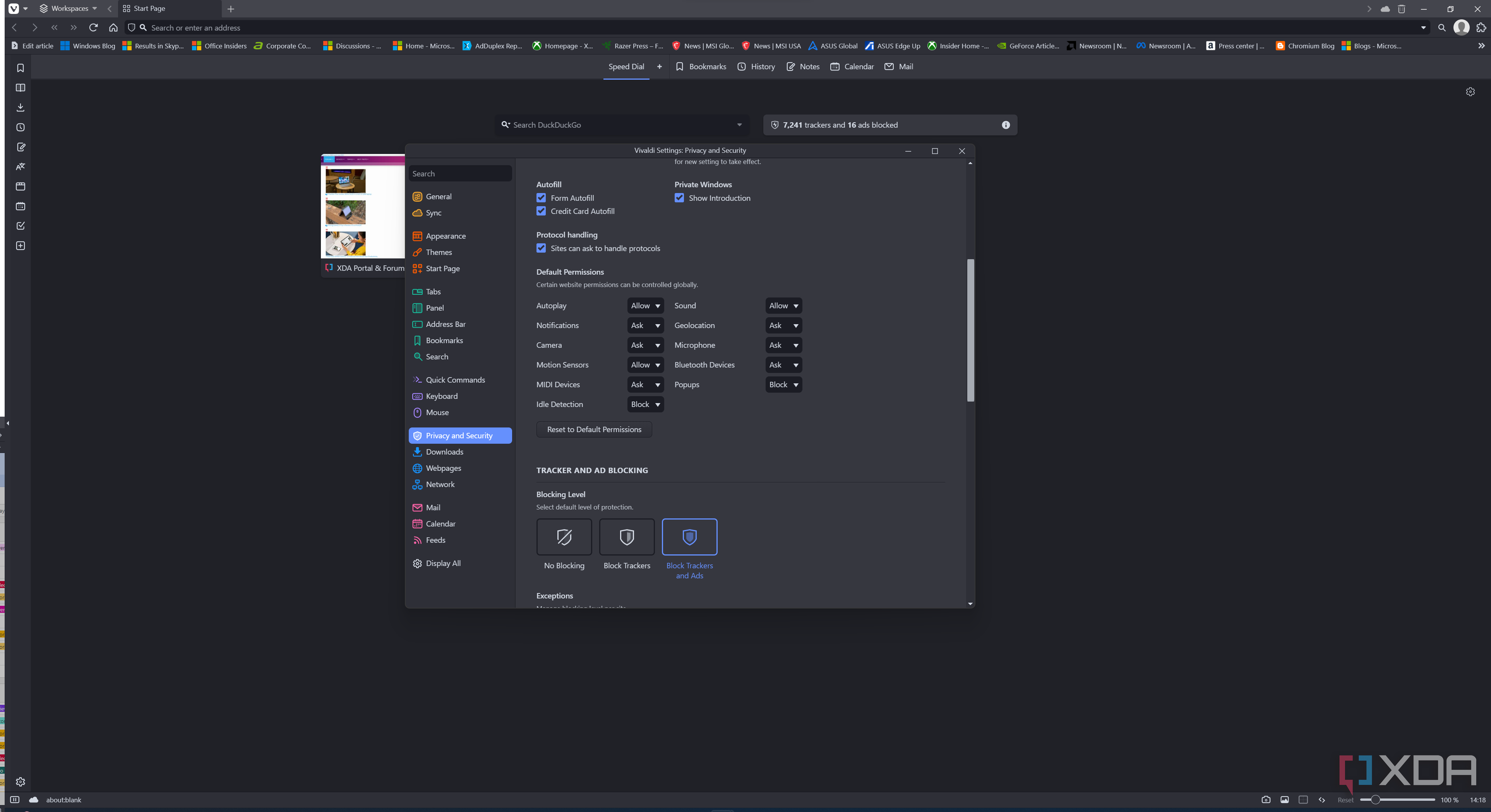Open the Calendar panel in left sidebar
This screenshot has width=1491, height=812.
pos(20,206)
